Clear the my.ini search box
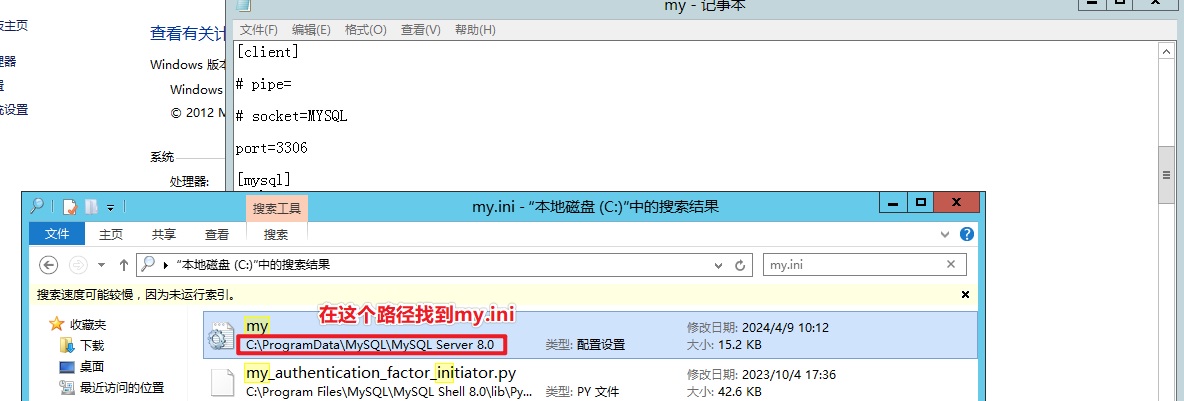 click(x=951, y=265)
